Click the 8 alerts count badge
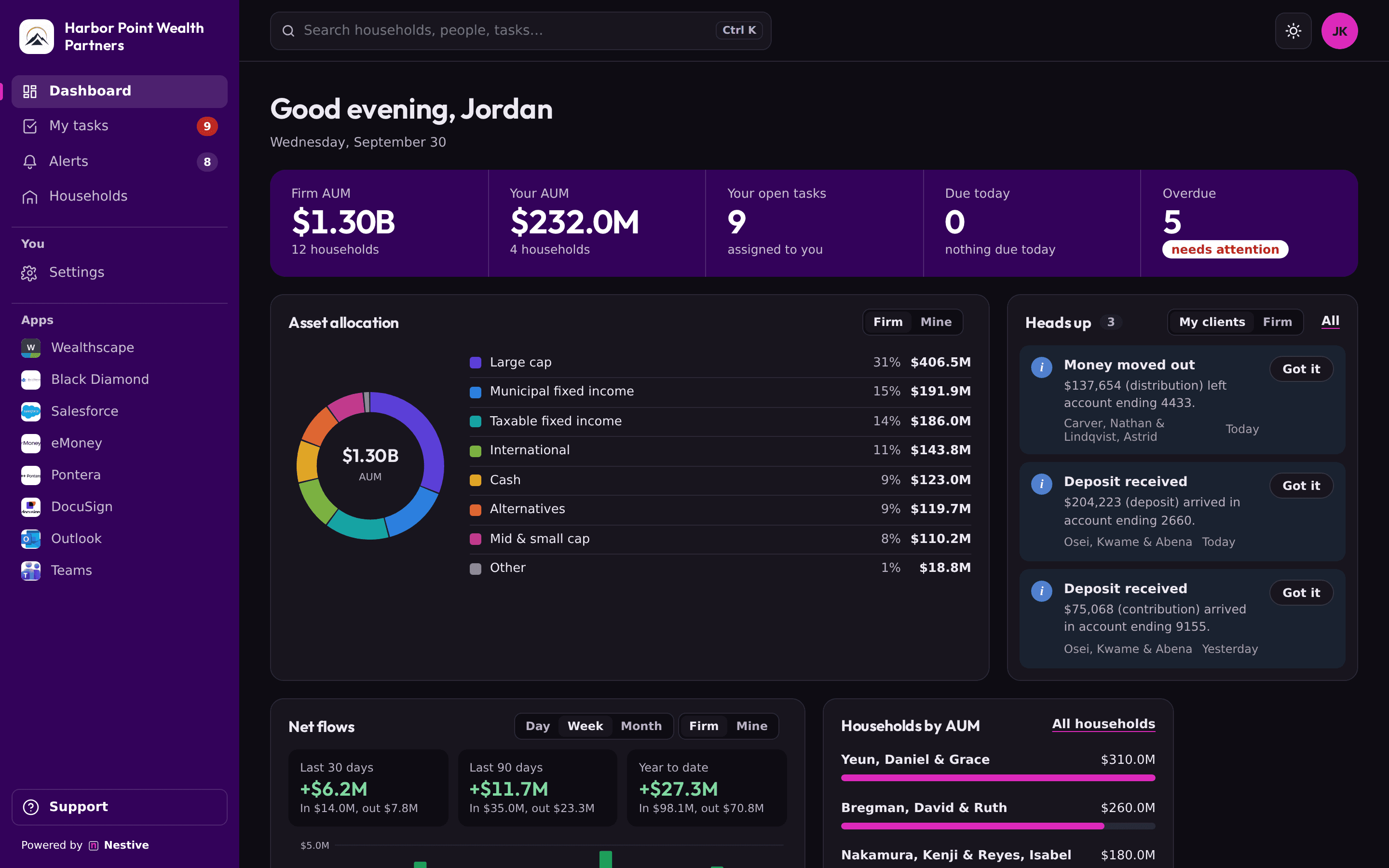The height and width of the screenshot is (868, 1389). point(207,162)
